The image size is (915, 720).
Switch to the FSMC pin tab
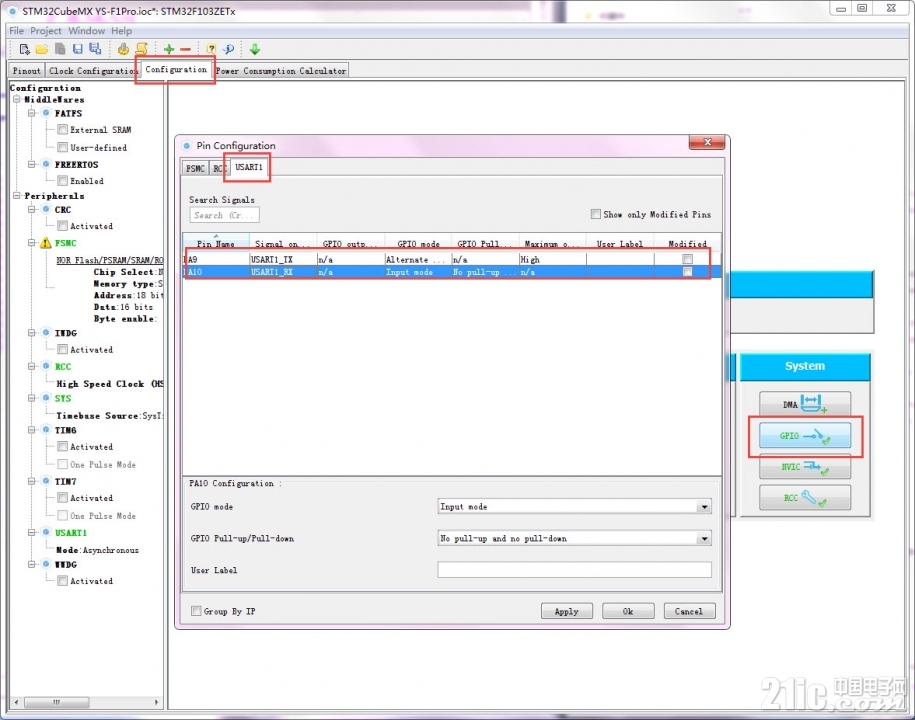pos(195,169)
